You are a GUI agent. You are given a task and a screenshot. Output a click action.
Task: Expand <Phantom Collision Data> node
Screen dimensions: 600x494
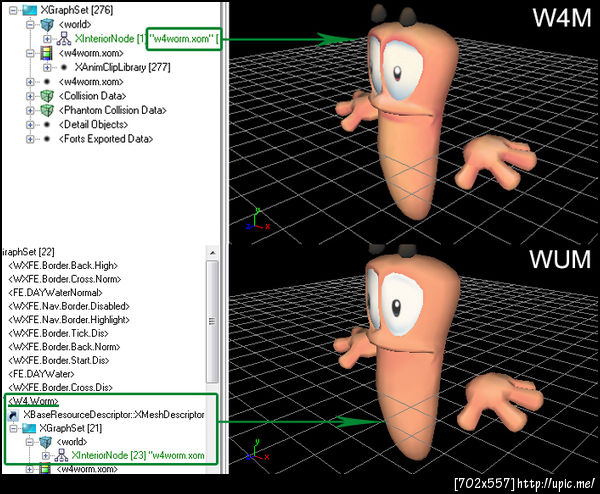click(30, 111)
